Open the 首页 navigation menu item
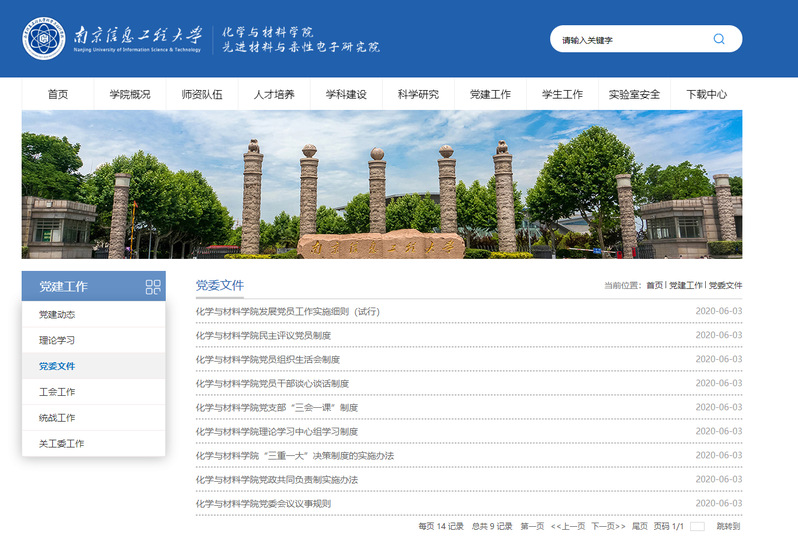 (x=58, y=95)
